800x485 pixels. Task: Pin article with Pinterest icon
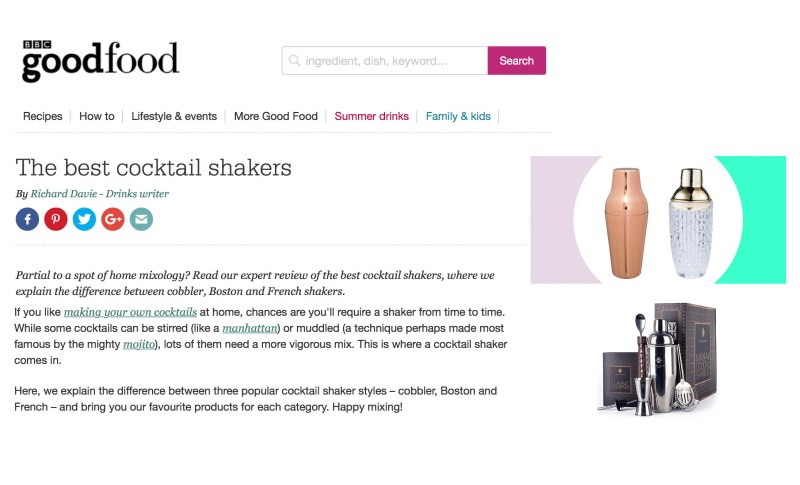pyautogui.click(x=56, y=219)
